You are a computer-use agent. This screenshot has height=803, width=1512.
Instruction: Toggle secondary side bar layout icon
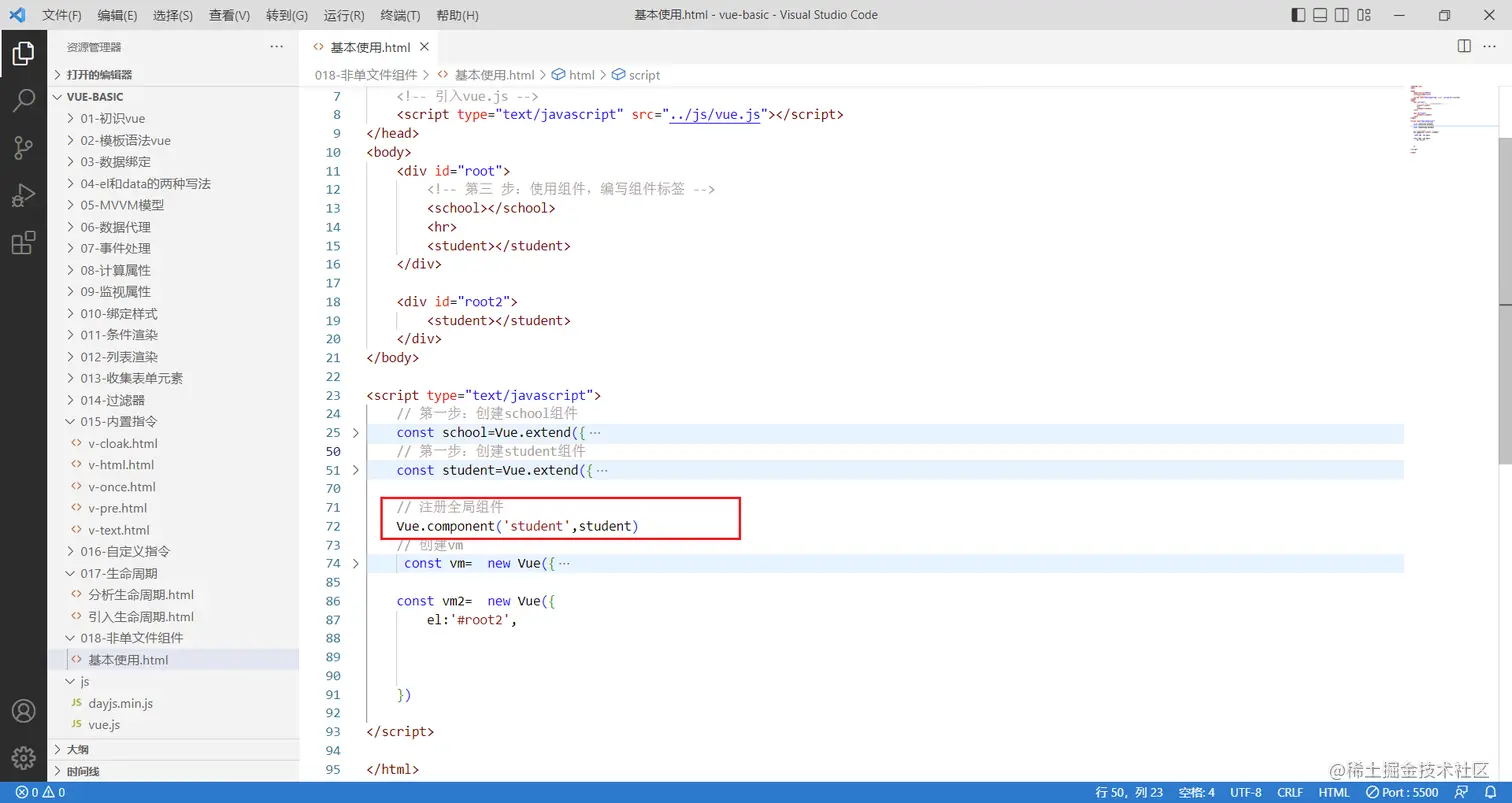(x=1342, y=15)
